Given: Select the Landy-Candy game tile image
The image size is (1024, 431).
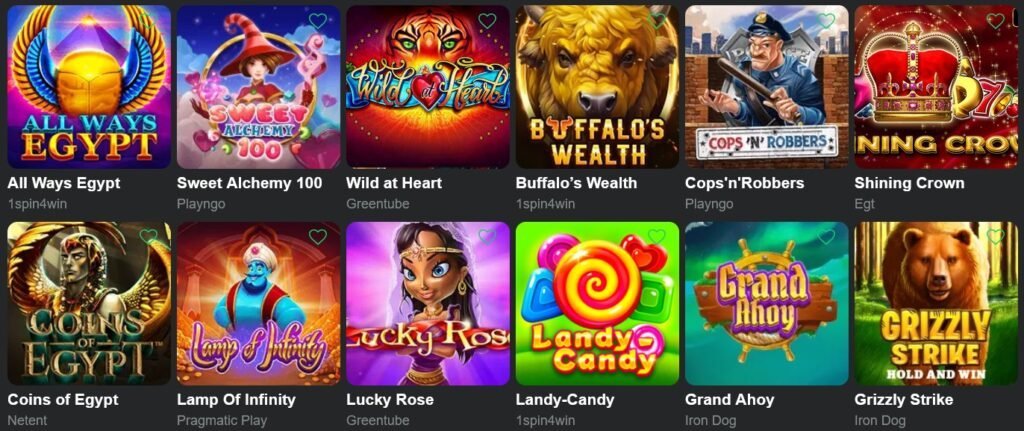Looking at the screenshot, I should (x=598, y=304).
